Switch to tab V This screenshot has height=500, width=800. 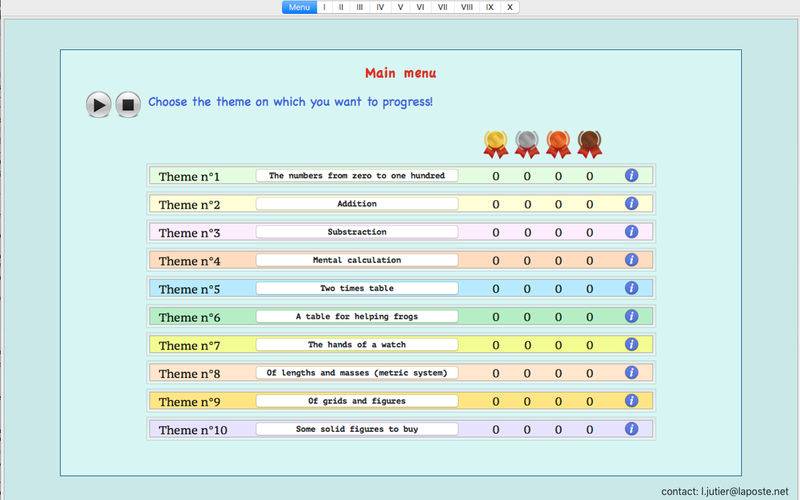click(401, 7)
